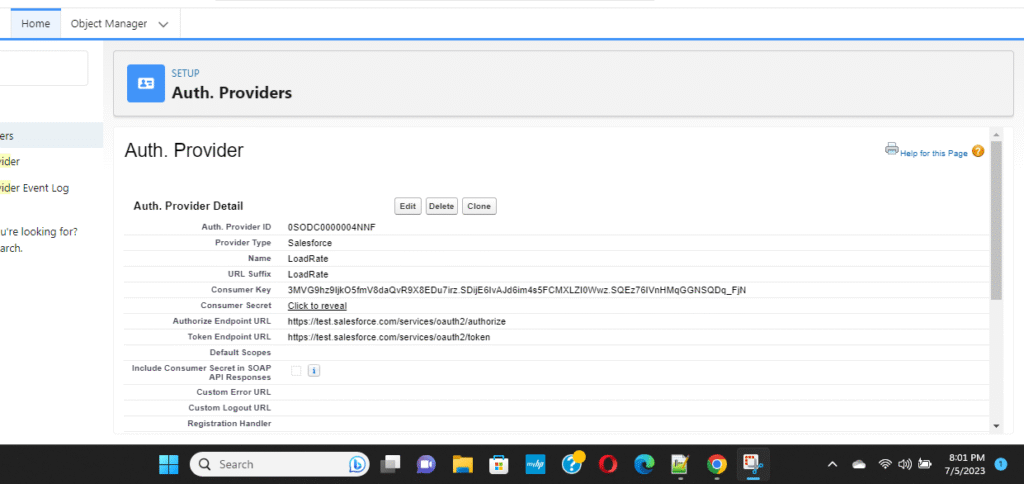Open Opera browser from the taskbar
This screenshot has height=484, width=1024.
pos(608,464)
